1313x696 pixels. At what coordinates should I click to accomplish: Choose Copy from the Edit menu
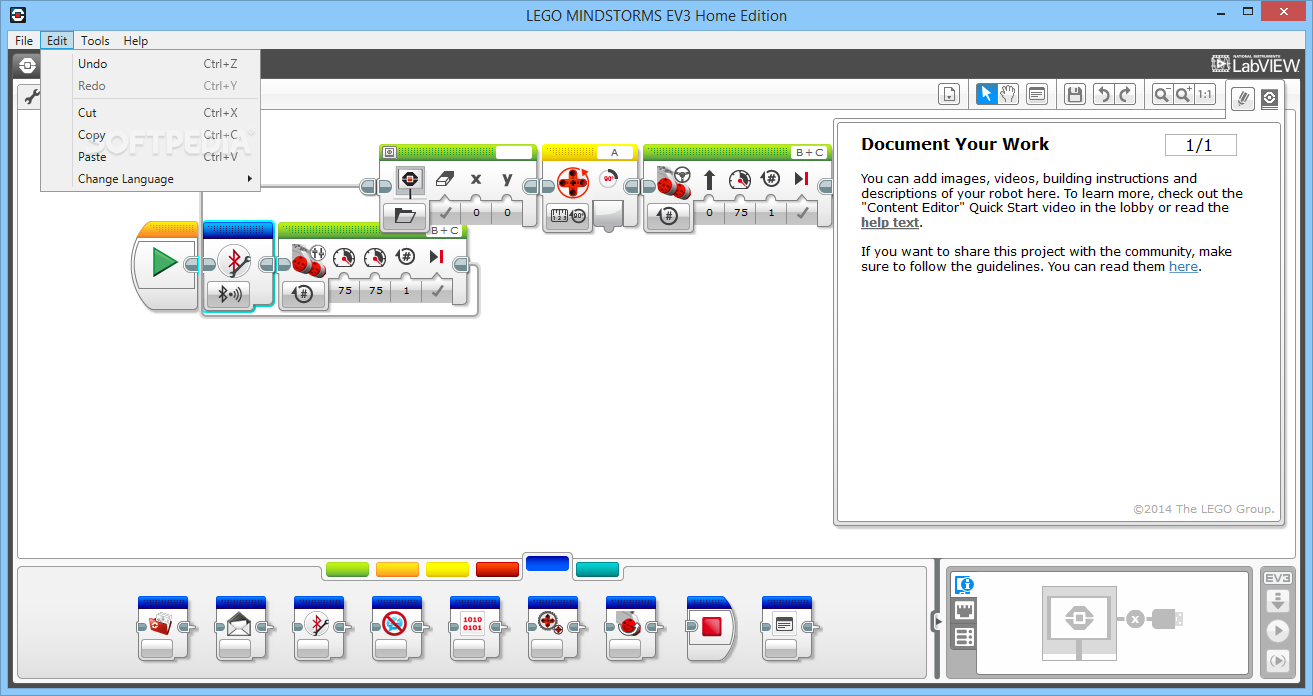click(x=150, y=135)
